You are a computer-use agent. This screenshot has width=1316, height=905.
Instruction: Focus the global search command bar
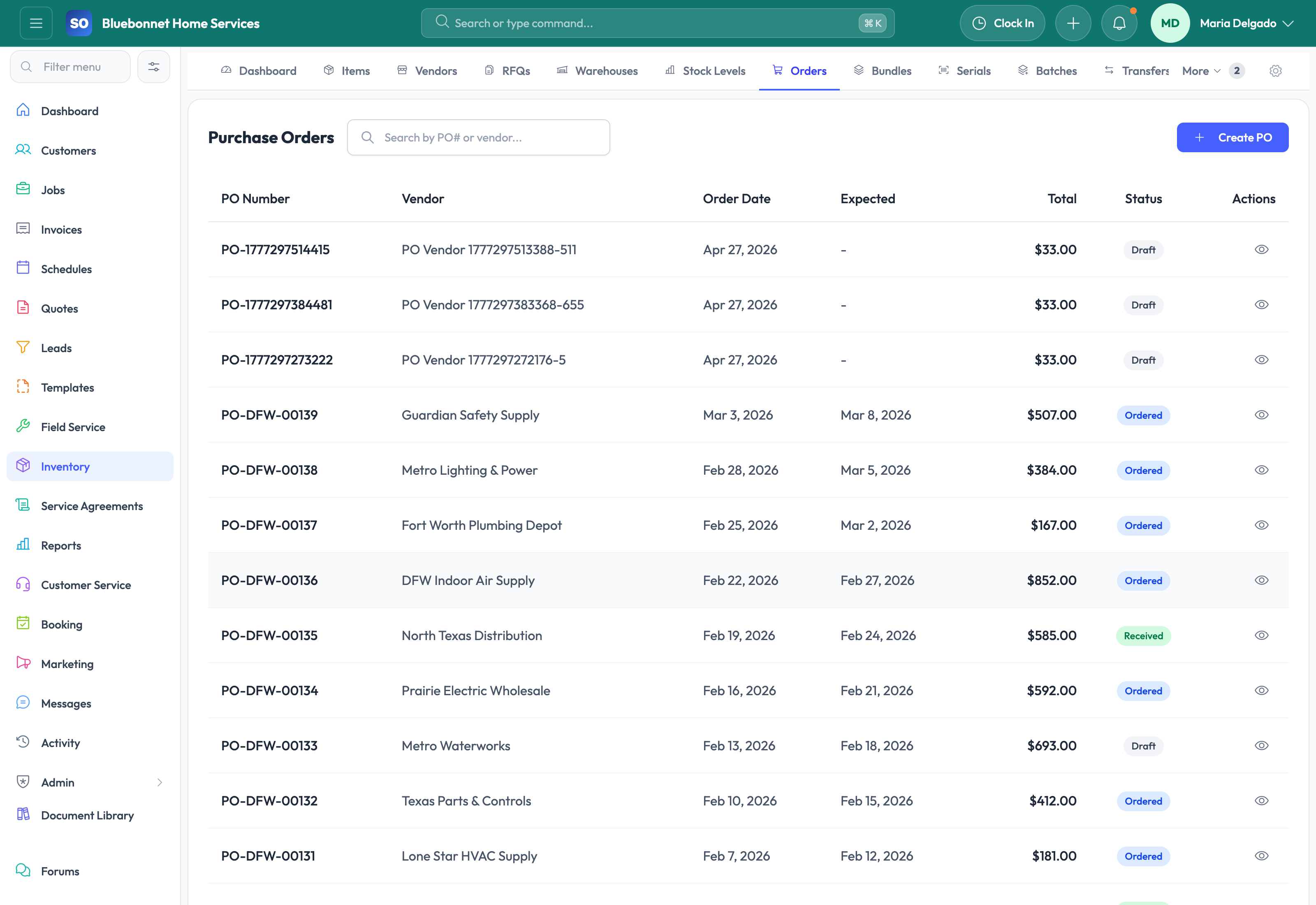point(658,23)
